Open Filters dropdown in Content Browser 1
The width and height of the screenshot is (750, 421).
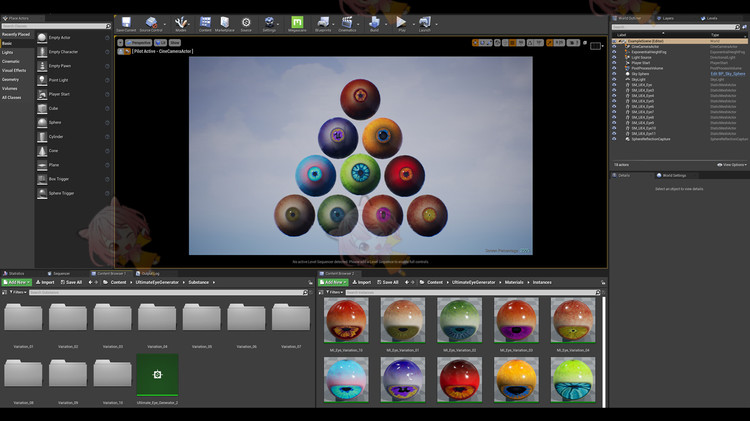[x=18, y=292]
